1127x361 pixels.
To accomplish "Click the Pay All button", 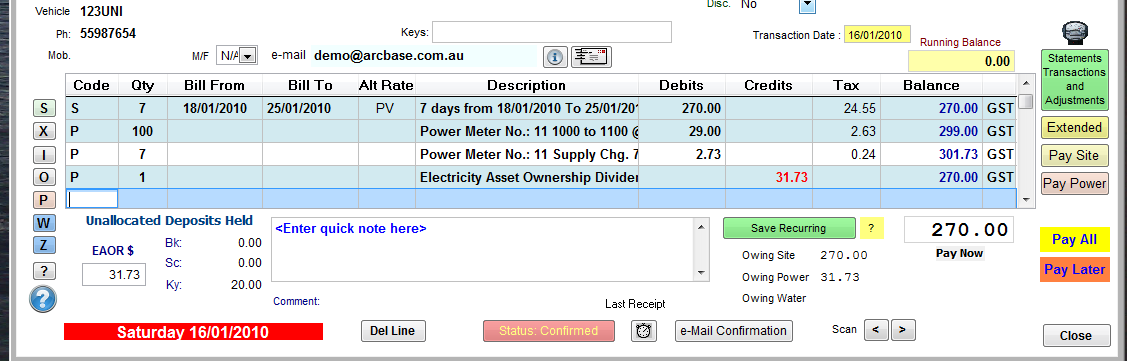I will 1074,239.
